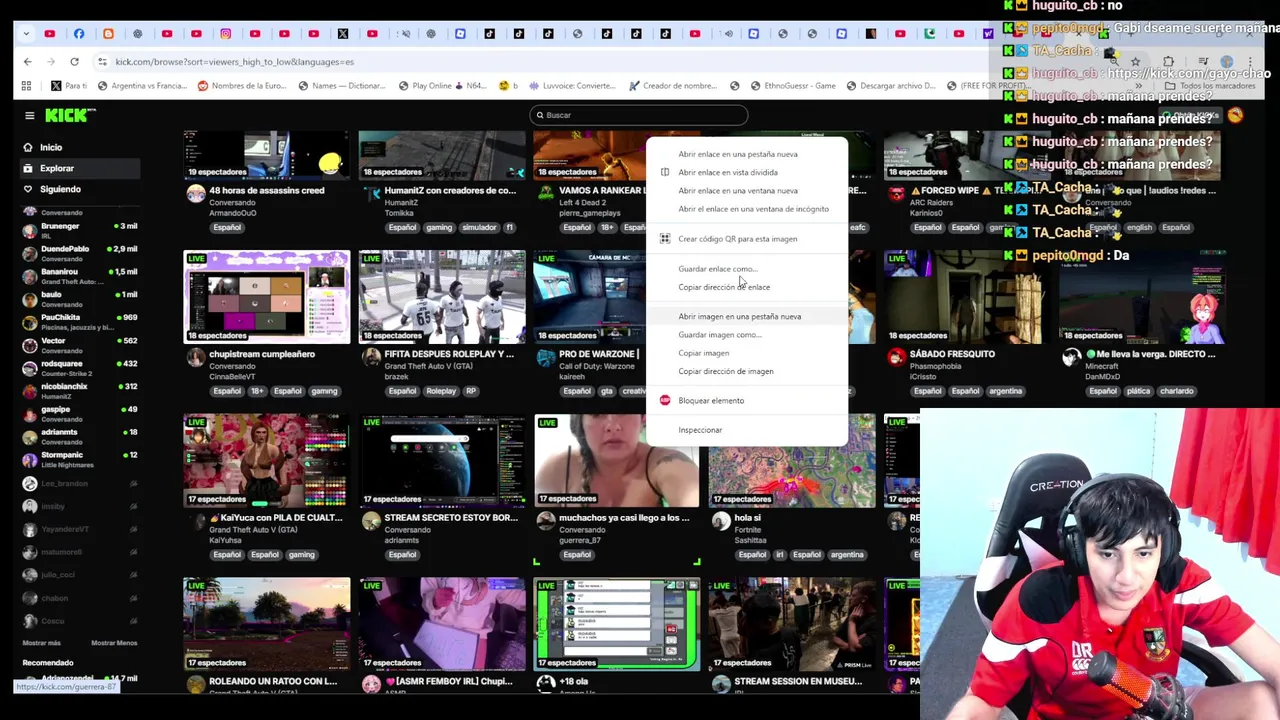1280x720 pixels.
Task: Click the 'argentina' tag under 'hola si' stream
Action: (847, 555)
